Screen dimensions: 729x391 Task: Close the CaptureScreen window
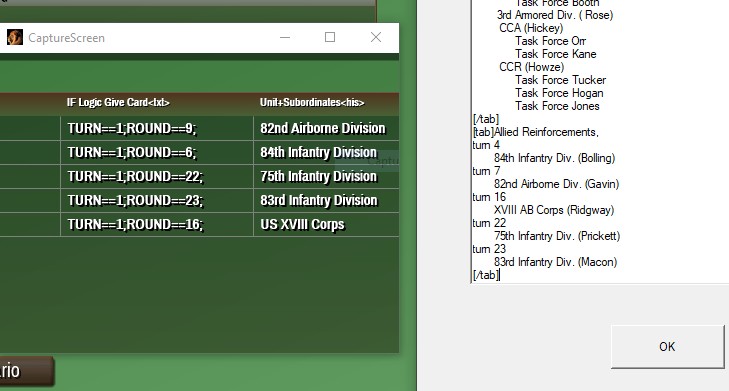(376, 37)
